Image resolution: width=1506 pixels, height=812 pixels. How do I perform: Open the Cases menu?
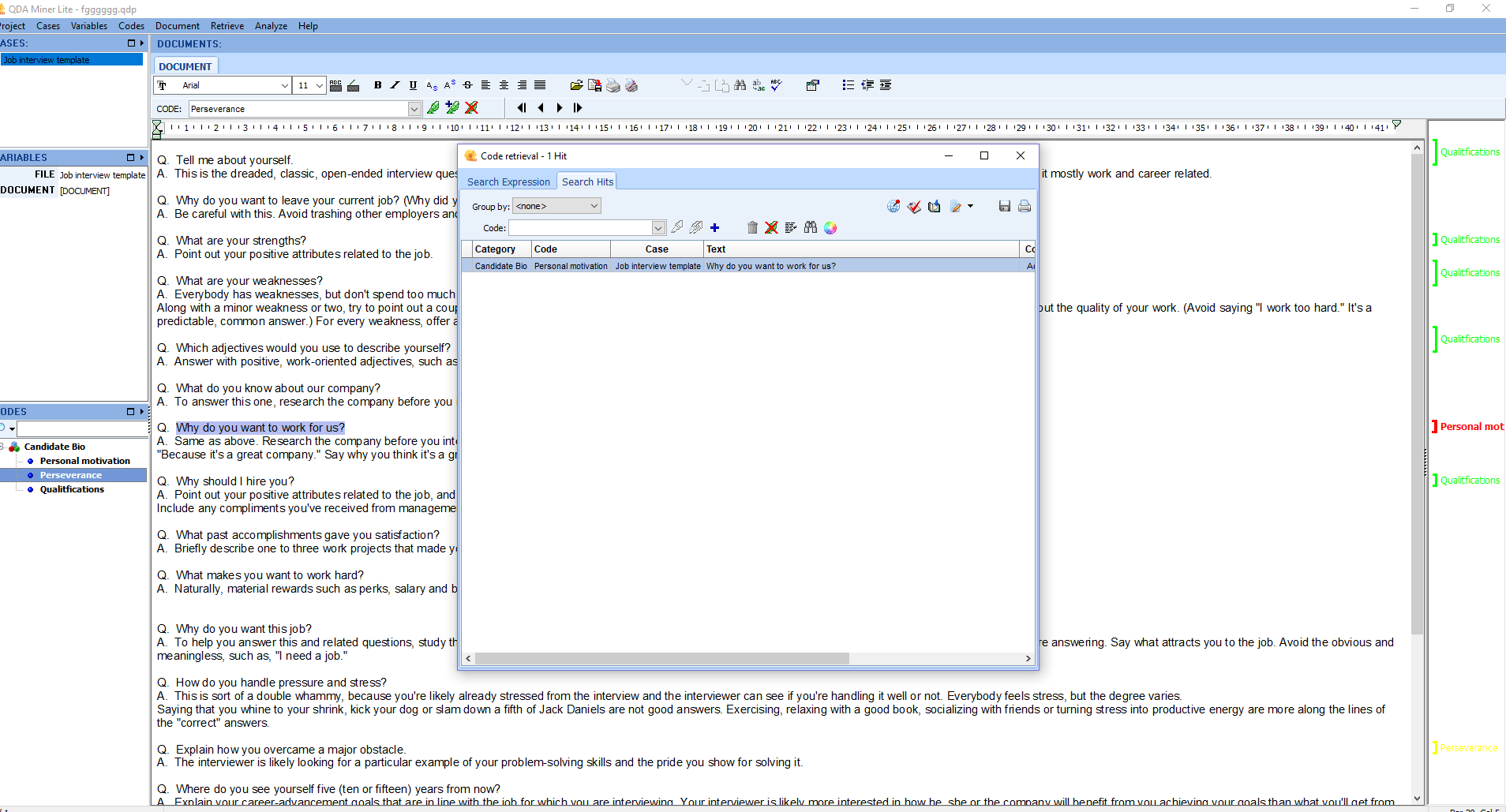point(48,26)
